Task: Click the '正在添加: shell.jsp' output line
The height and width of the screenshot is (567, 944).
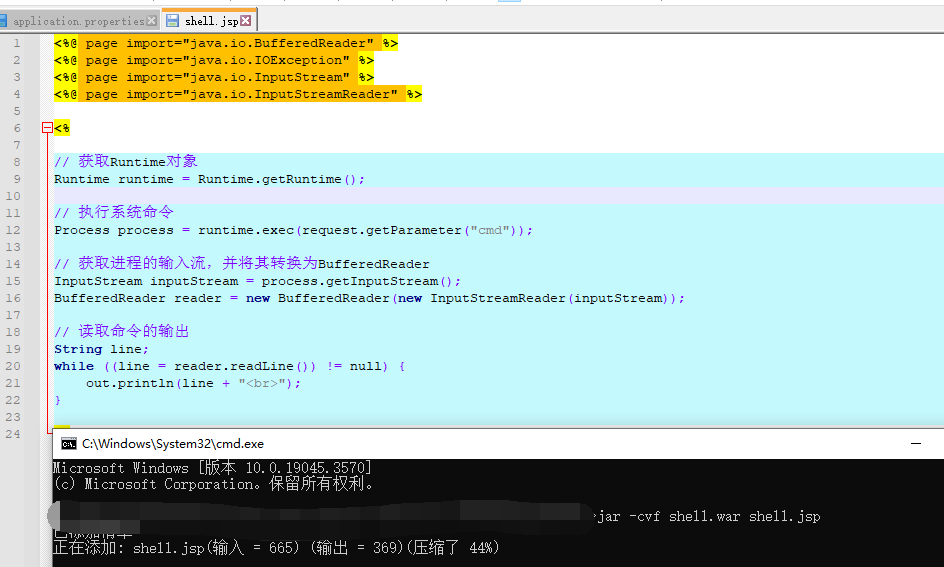Action: (x=276, y=548)
